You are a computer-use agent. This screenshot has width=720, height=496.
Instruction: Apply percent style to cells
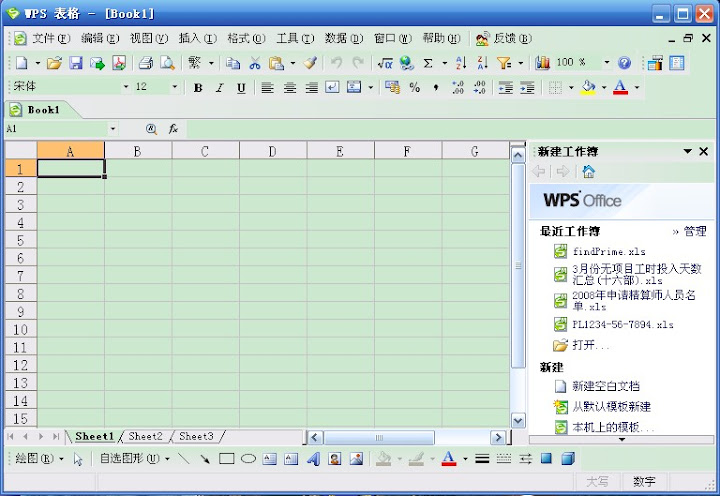415,87
